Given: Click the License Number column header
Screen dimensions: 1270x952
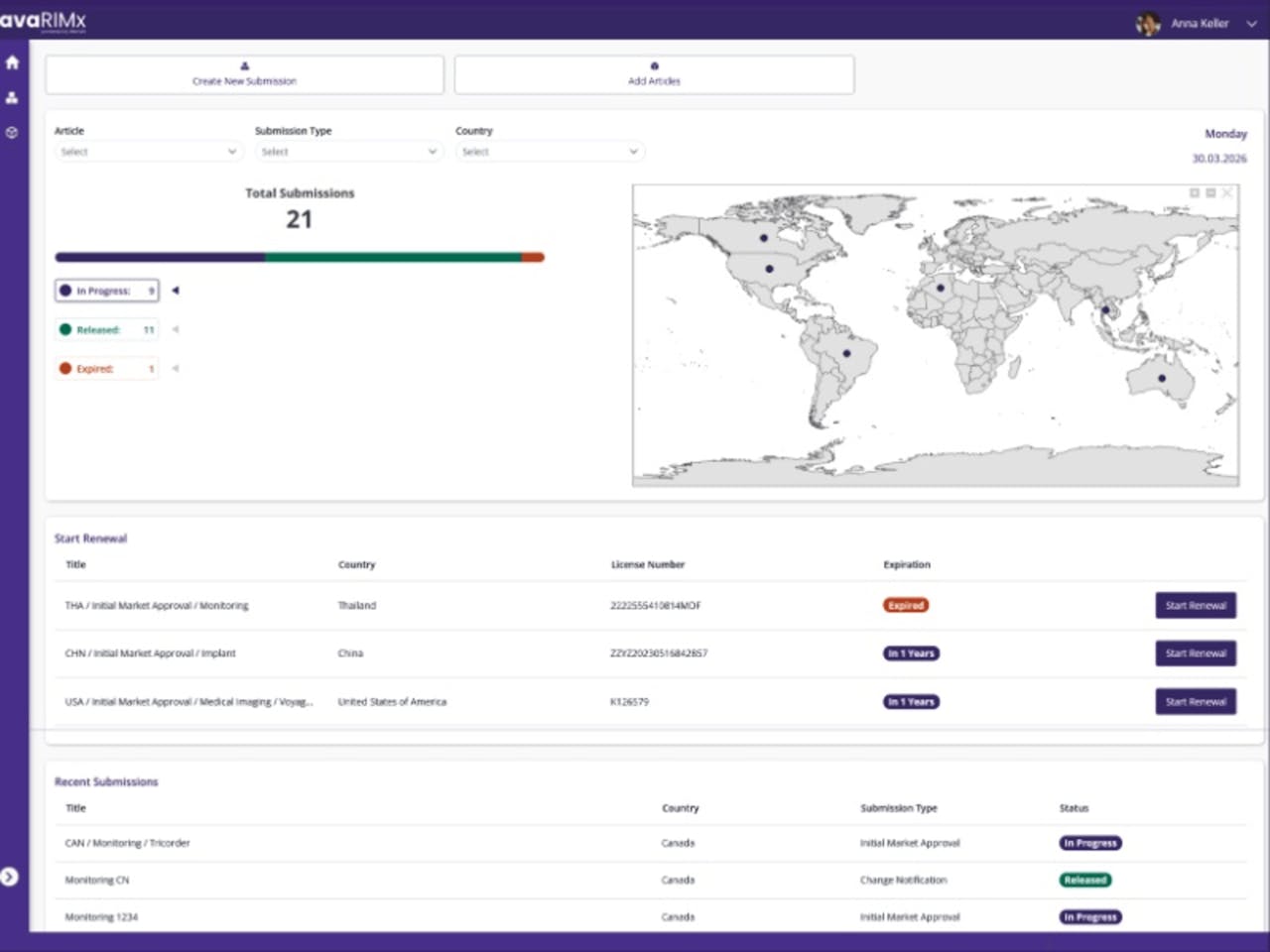Looking at the screenshot, I should pyautogui.click(x=648, y=564).
